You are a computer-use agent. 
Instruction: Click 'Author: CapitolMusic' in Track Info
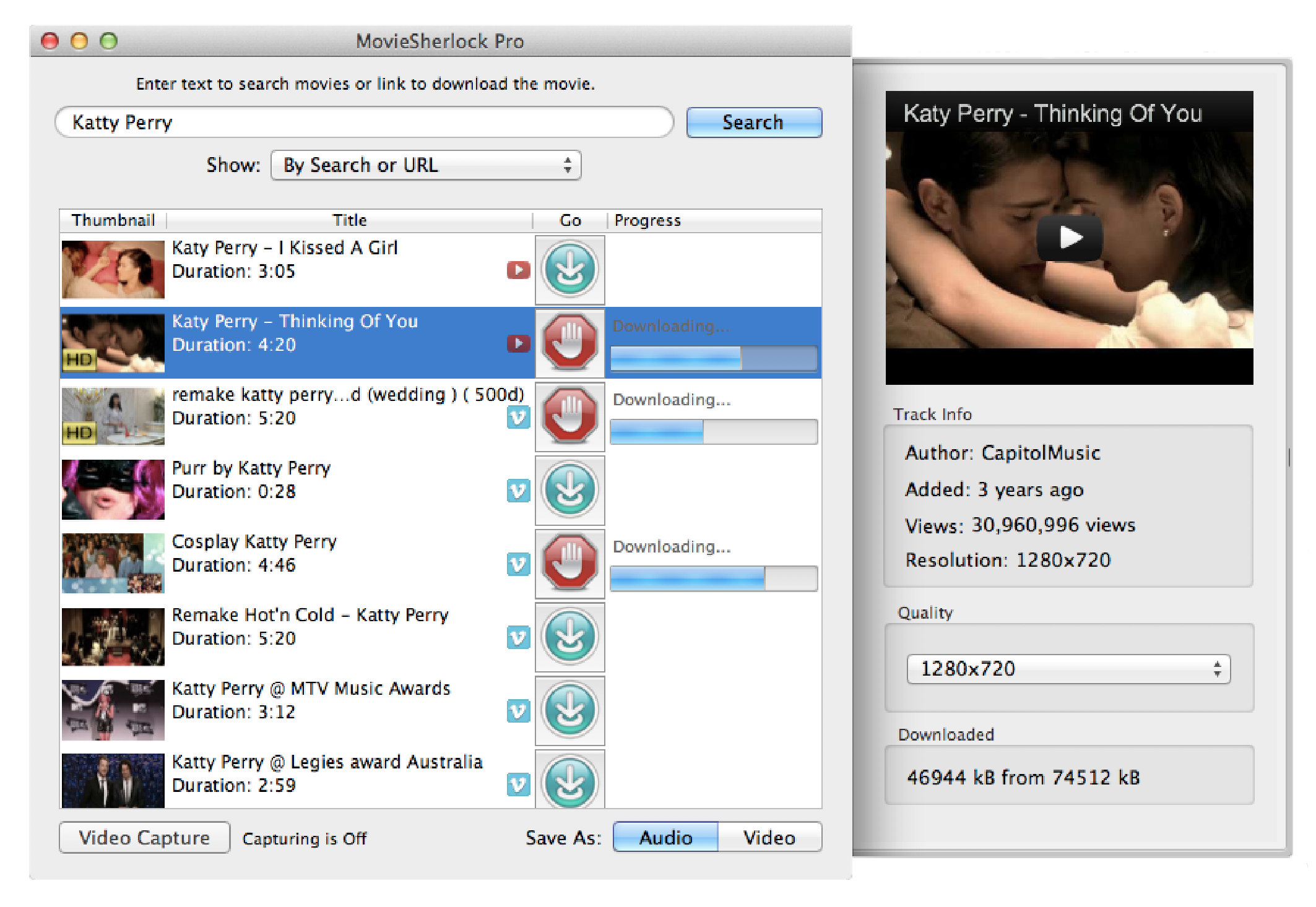(x=1003, y=453)
